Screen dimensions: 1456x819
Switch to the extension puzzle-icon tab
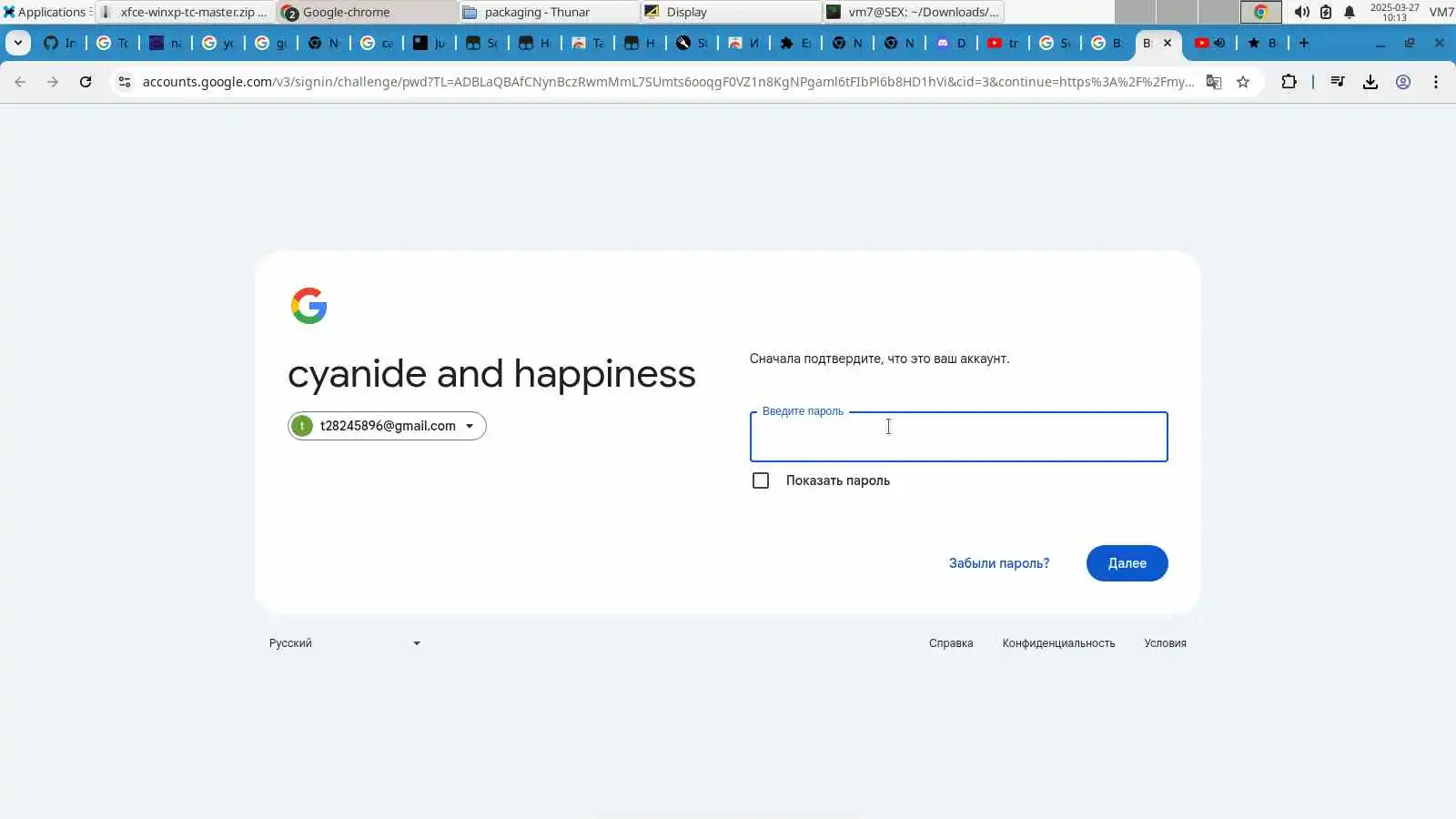tap(796, 43)
